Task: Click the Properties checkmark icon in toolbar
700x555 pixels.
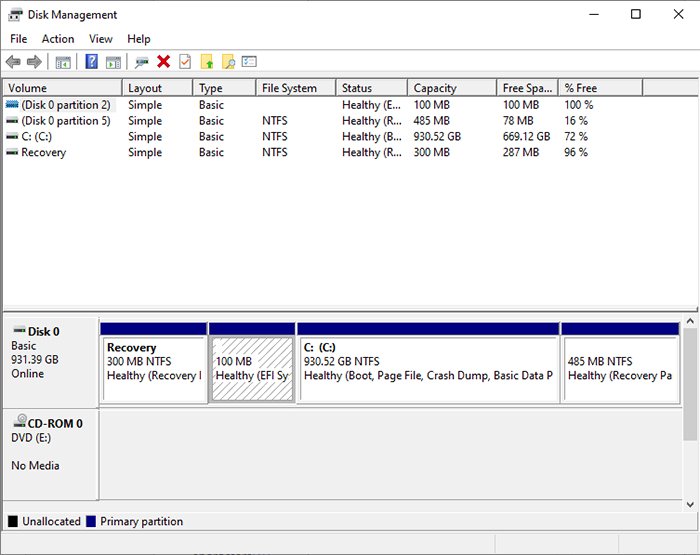Action: 185,62
